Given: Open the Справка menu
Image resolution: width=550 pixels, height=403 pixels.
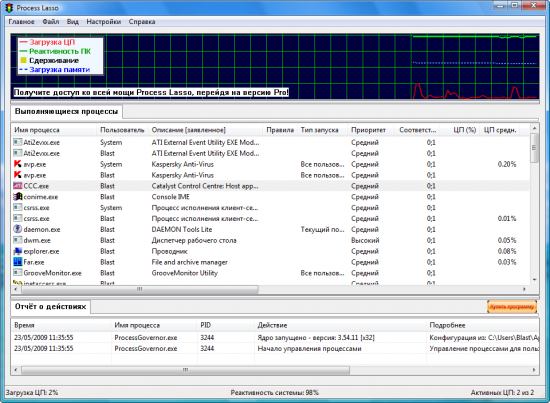Looking at the screenshot, I should point(142,22).
